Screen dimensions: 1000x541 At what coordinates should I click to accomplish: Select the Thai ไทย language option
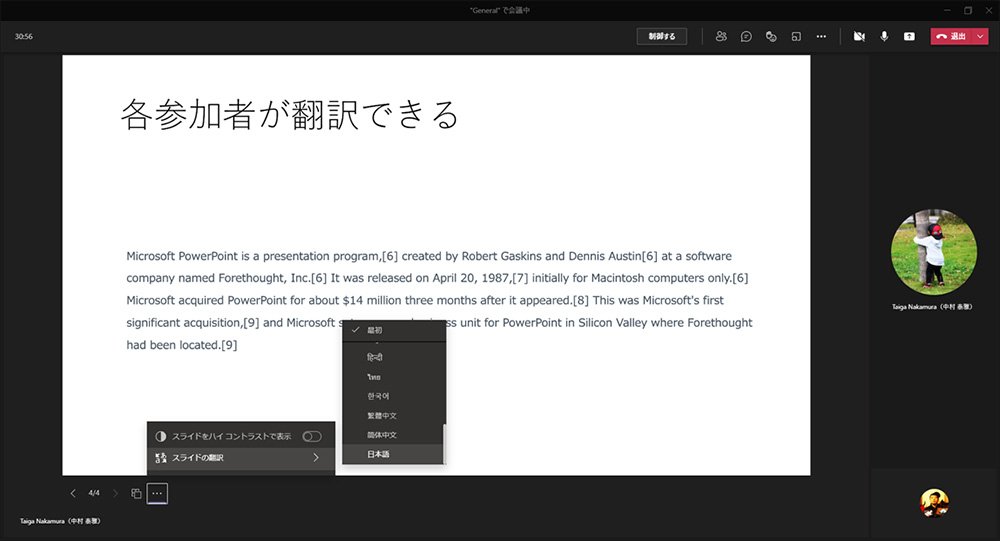click(x=393, y=377)
